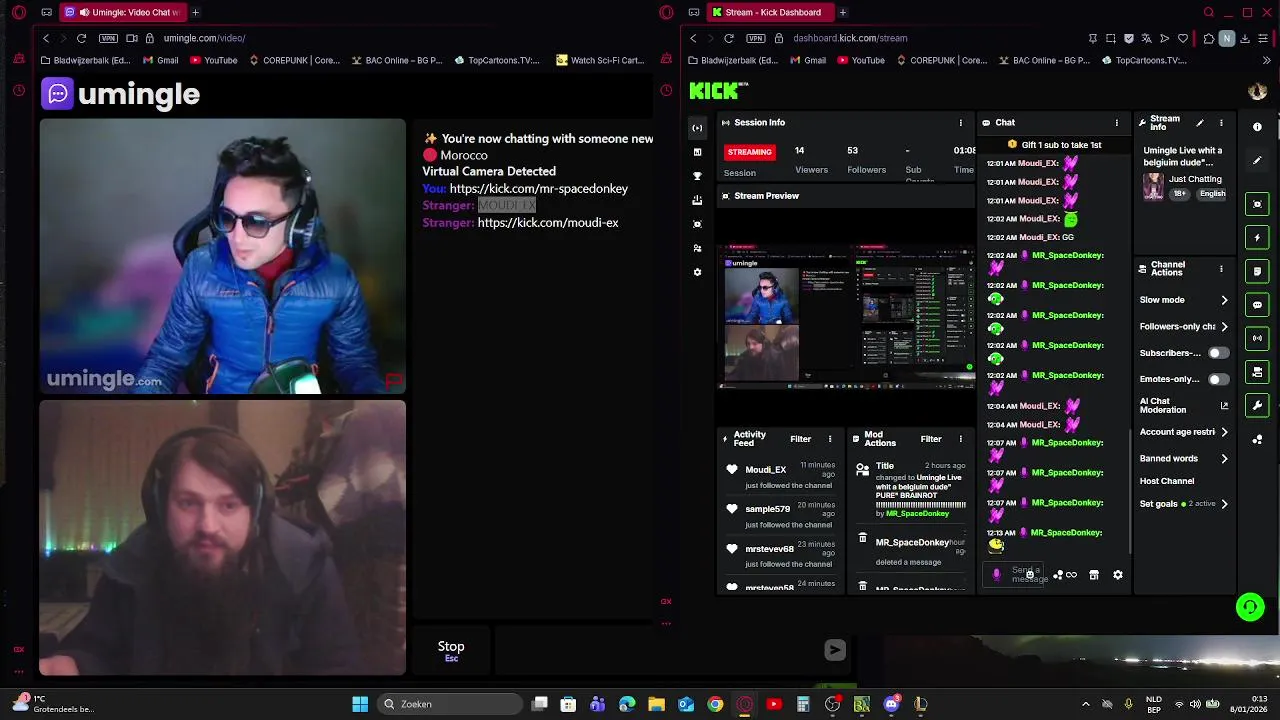Viewport: 1280px width, 720px height.
Task: Open the Kick user avatar menu
Action: [x=1257, y=91]
